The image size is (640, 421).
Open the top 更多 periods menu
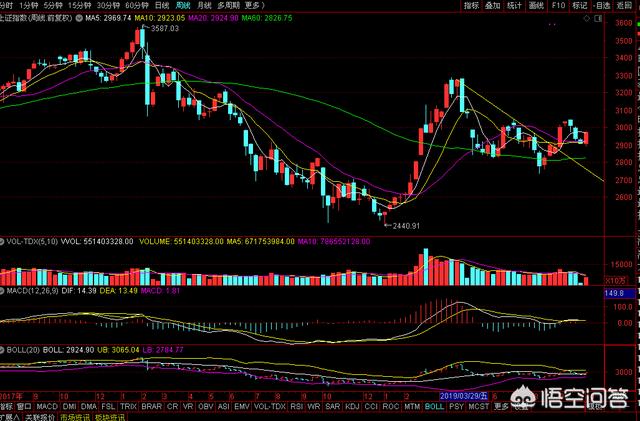(x=253, y=5)
